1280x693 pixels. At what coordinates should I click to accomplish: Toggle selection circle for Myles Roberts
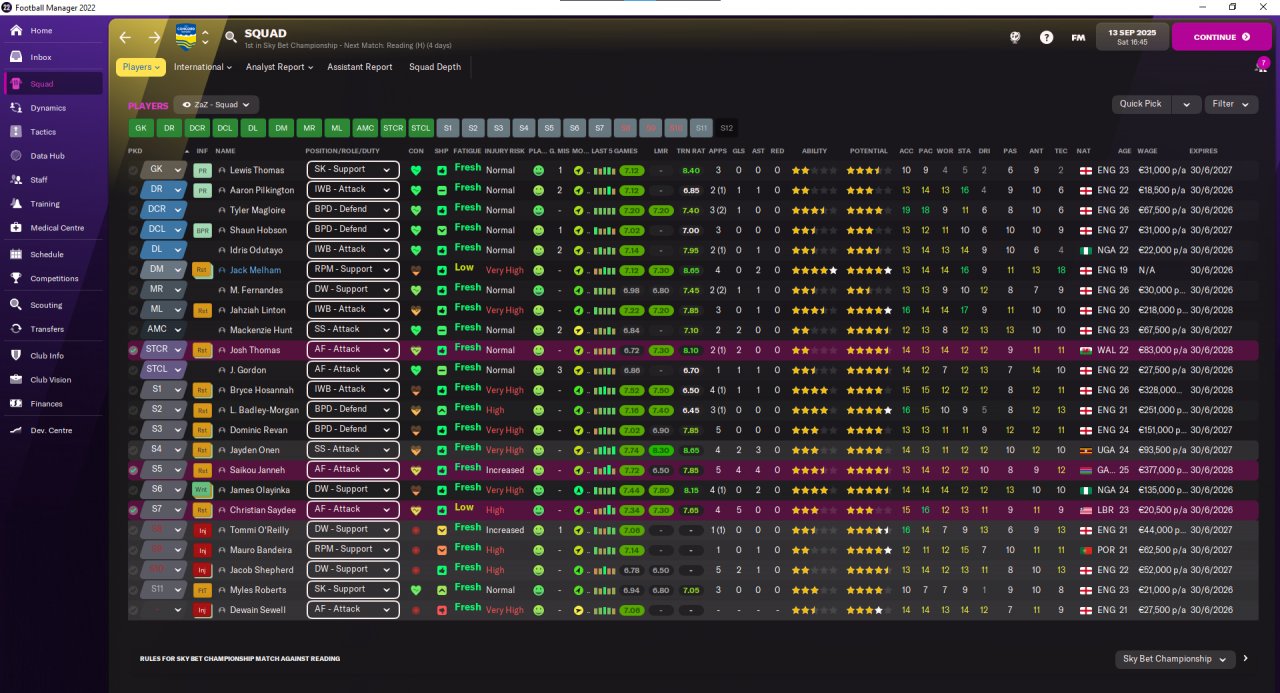tap(134, 590)
